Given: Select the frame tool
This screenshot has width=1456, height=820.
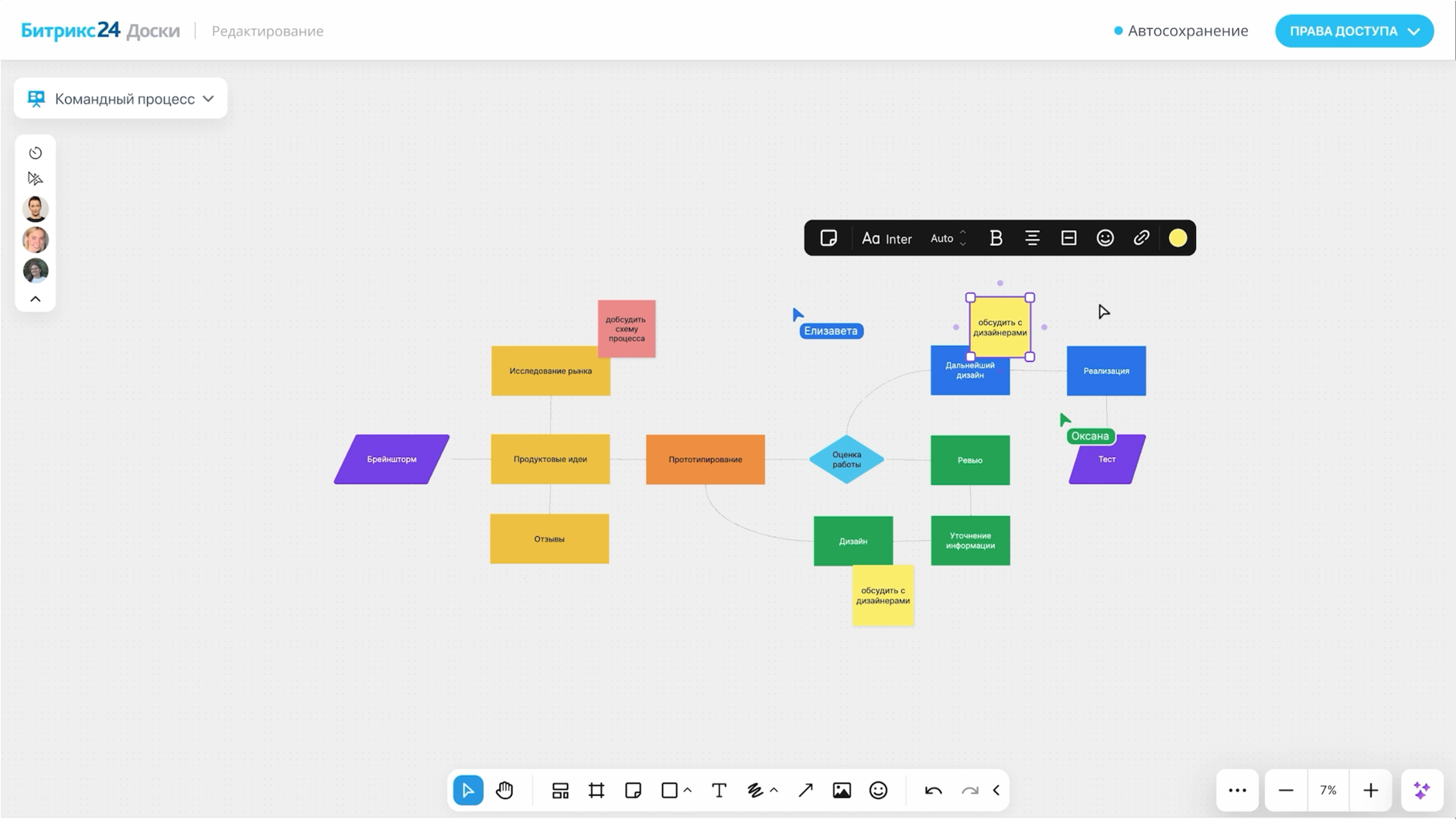Looking at the screenshot, I should [x=596, y=790].
